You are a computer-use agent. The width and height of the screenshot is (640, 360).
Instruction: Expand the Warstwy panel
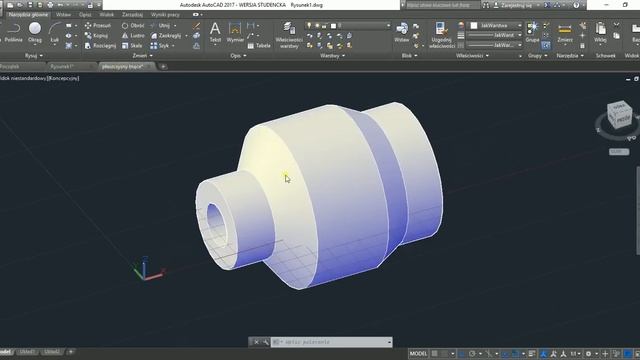333,56
